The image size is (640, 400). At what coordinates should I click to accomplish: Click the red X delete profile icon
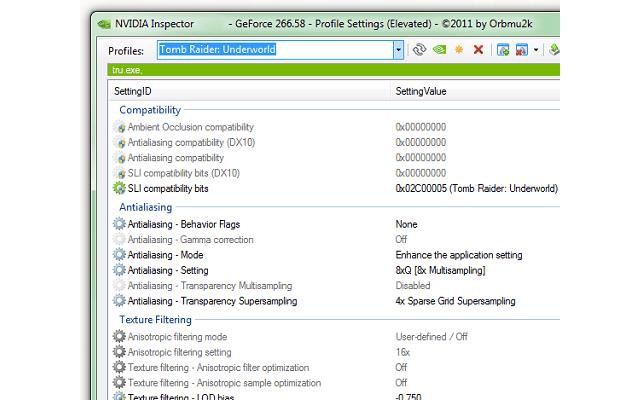click(478, 50)
